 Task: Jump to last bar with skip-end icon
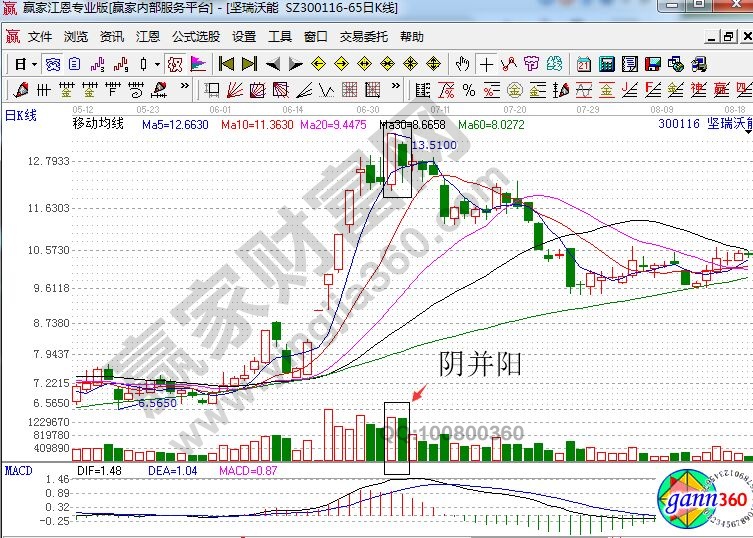click(x=250, y=64)
